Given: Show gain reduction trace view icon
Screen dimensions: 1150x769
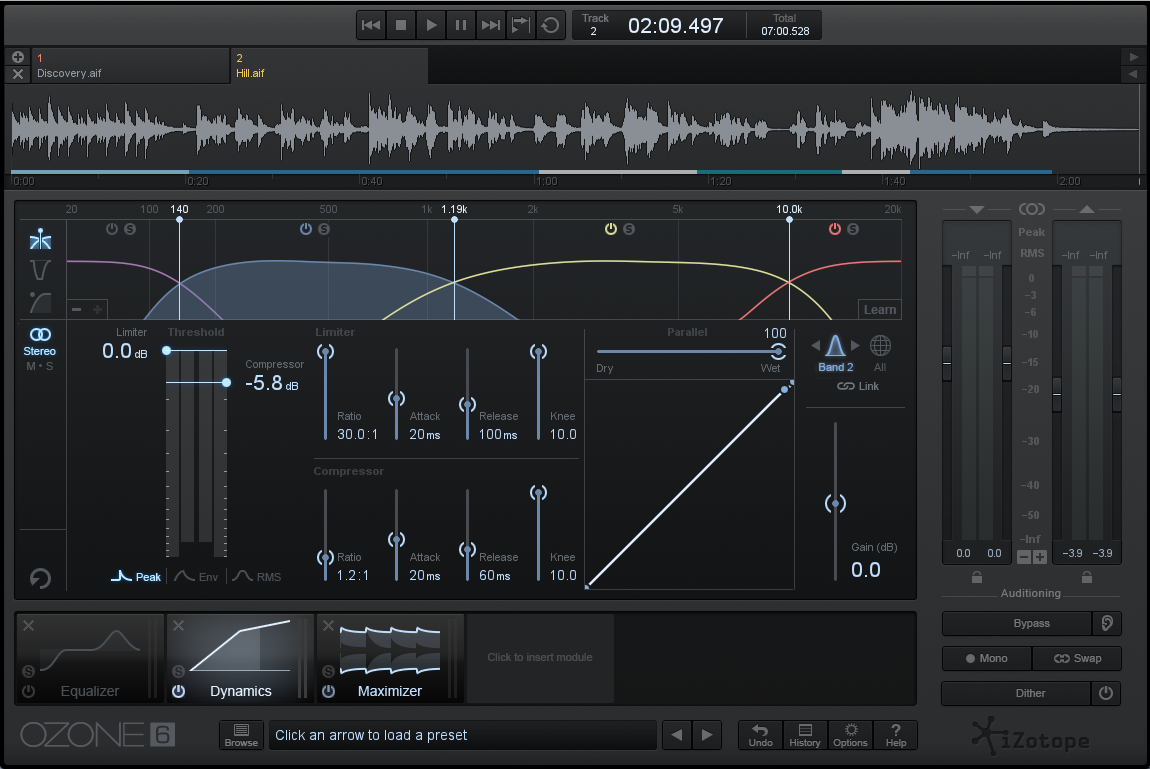Looking at the screenshot, I should point(40,270).
